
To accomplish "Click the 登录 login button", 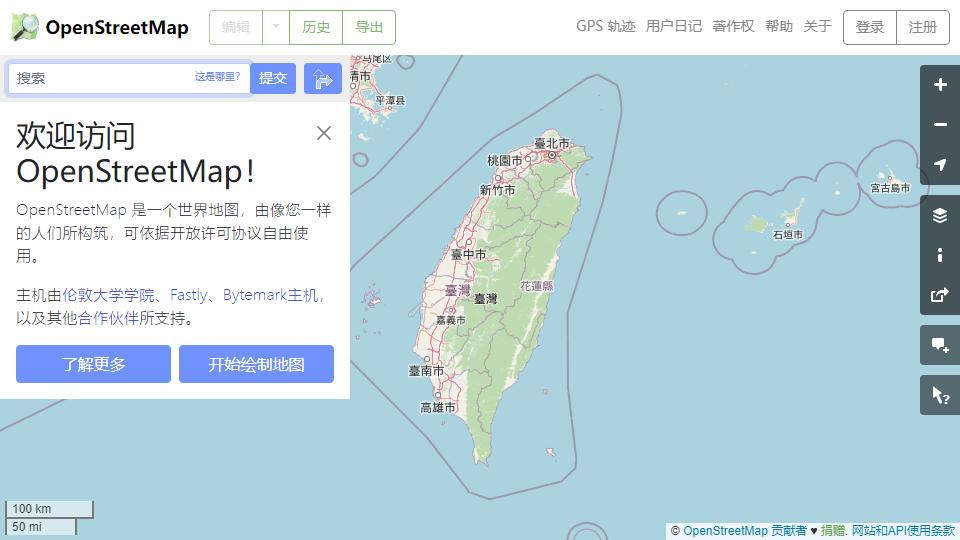I will point(870,28).
